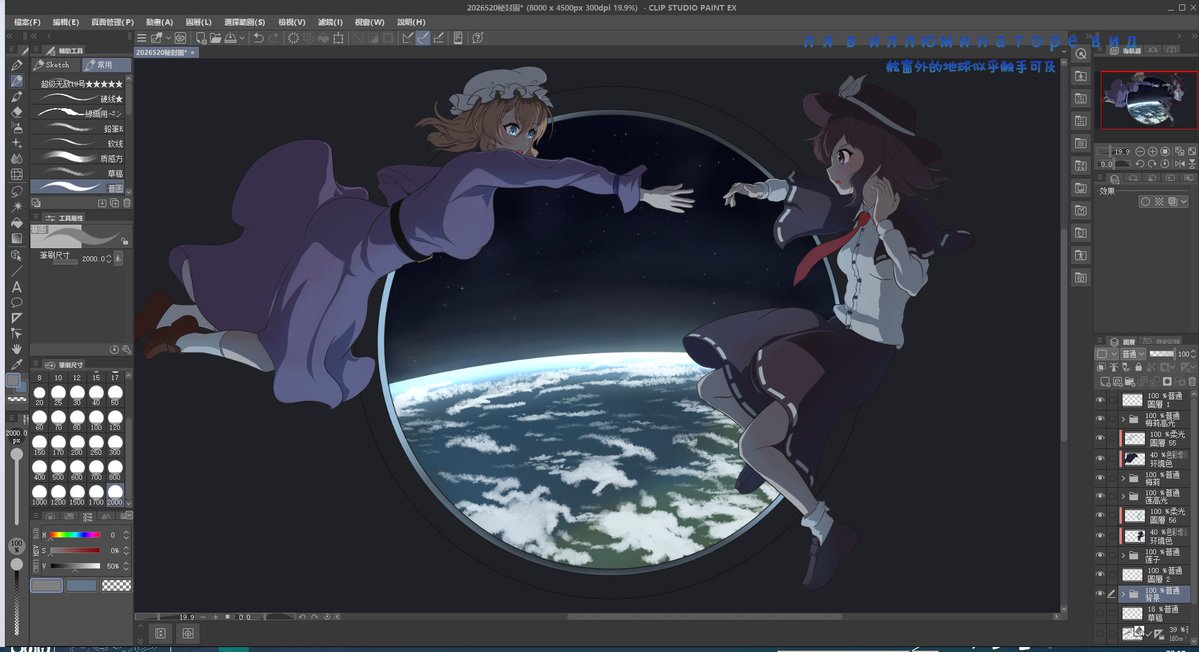1199x652 pixels.
Task: Open the 檔案(F) menu
Action: click(28, 22)
